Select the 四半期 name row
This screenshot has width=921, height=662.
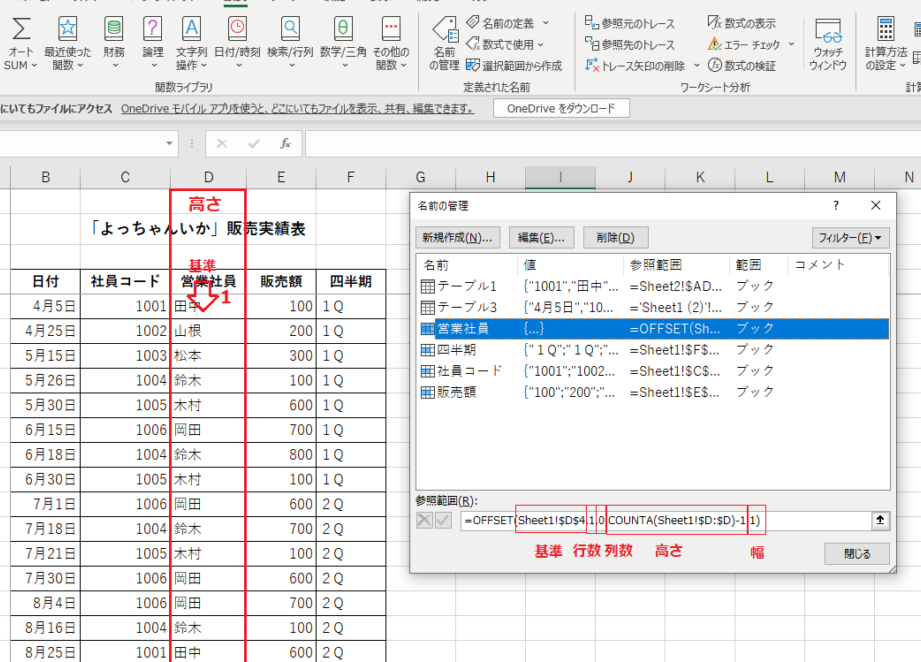pyautogui.click(x=653, y=350)
